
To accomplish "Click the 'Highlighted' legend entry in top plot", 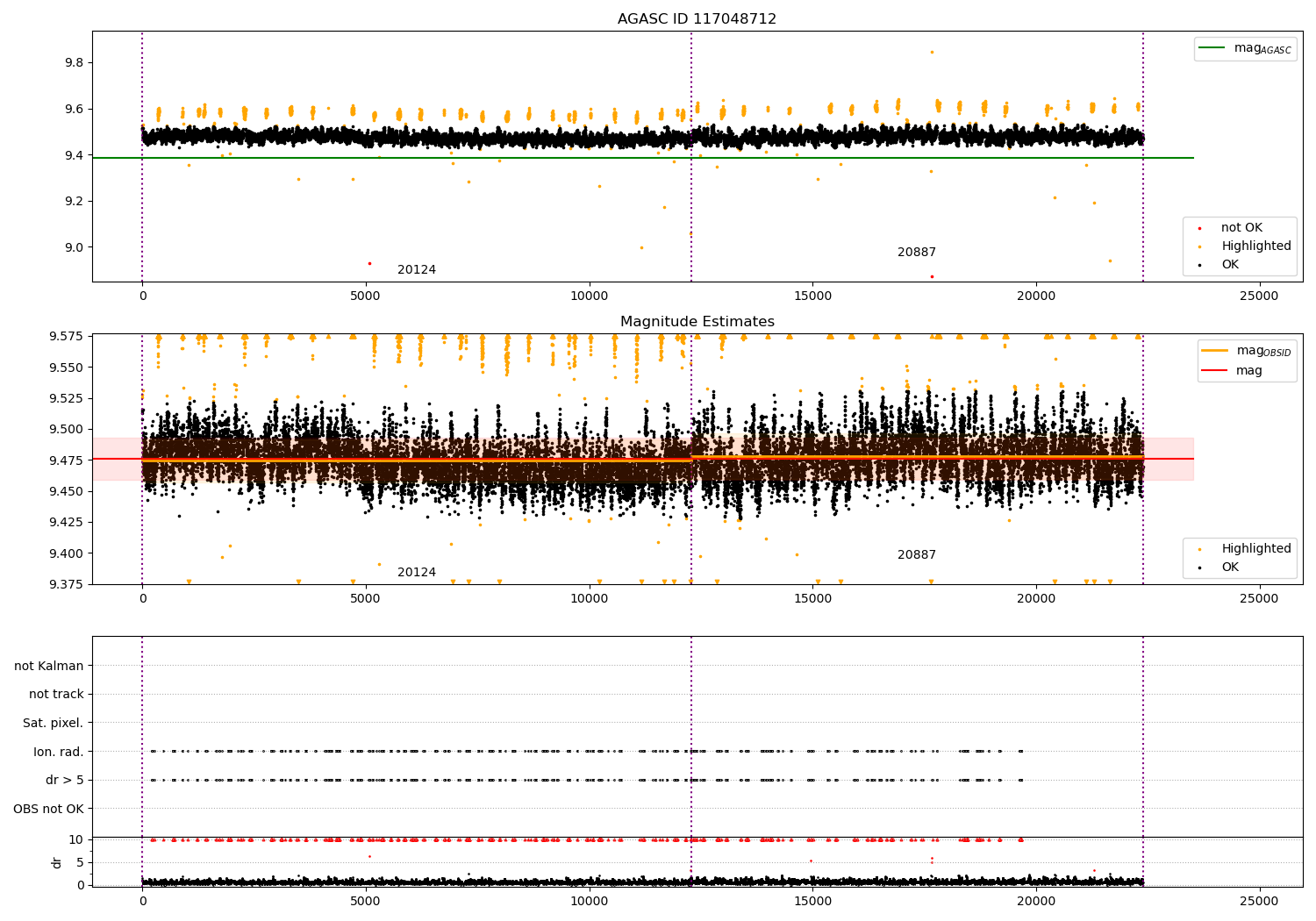I will [x=1255, y=246].
